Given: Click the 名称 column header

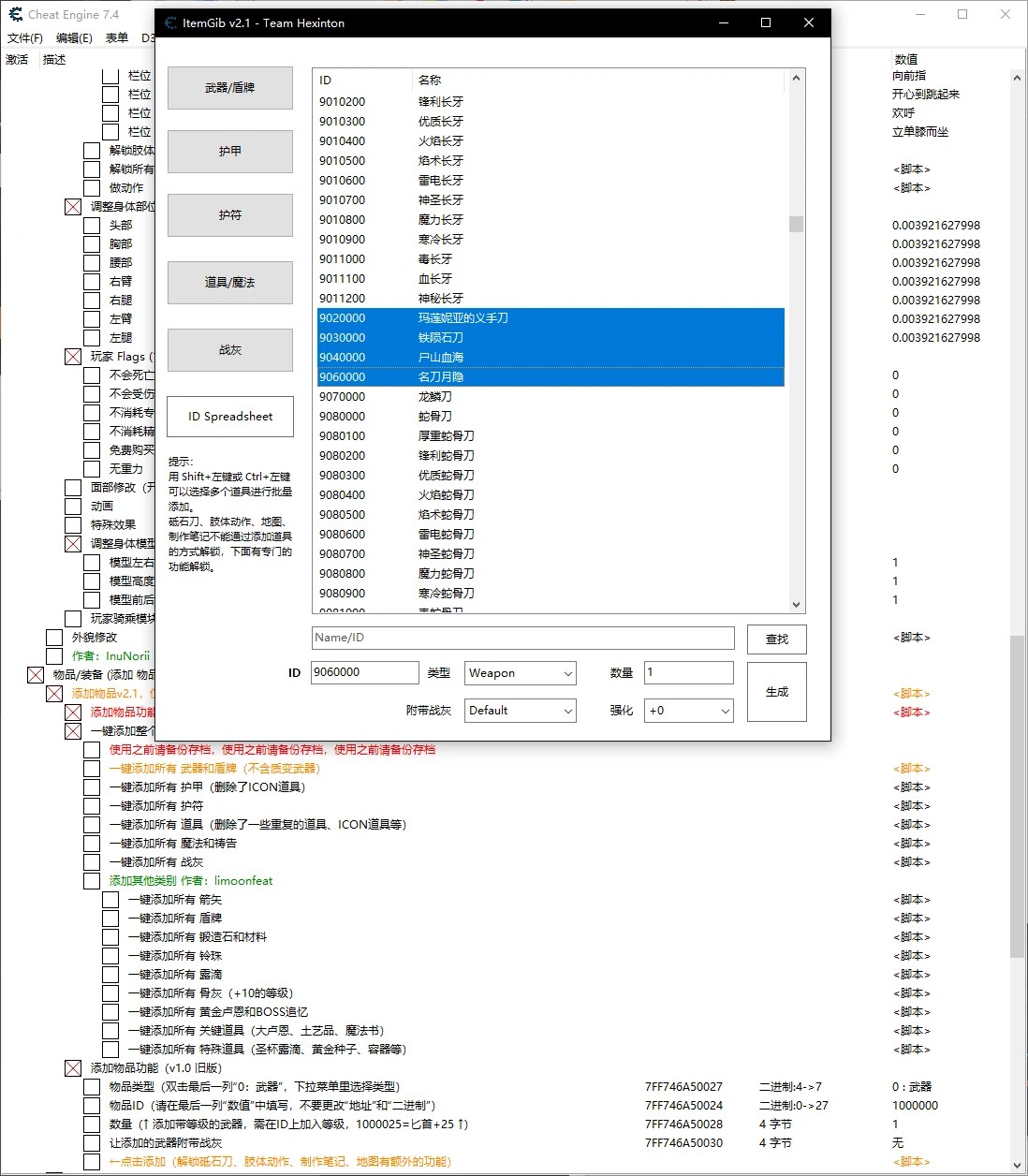Looking at the screenshot, I should [x=599, y=81].
